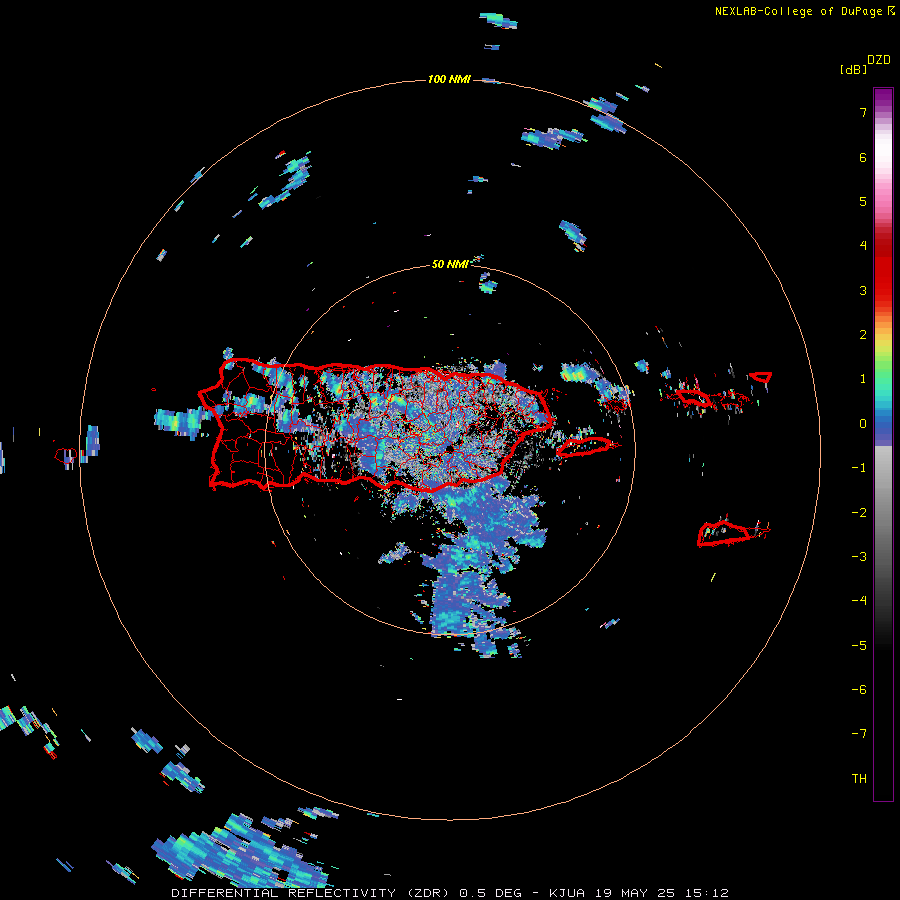Click the 50 NMI range ring label
The width and height of the screenshot is (900, 900).
449,264
